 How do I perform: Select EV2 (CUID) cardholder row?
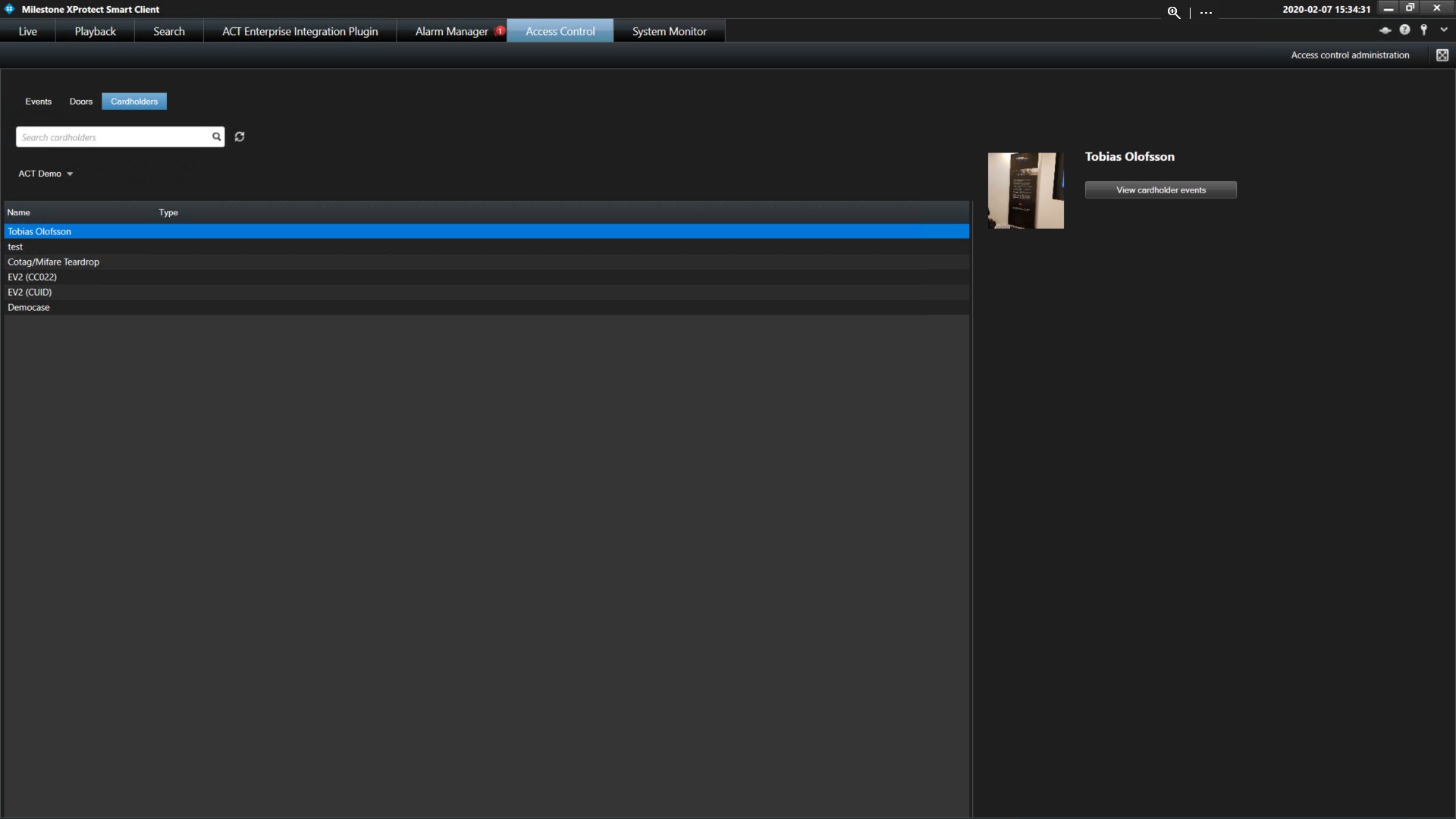click(487, 292)
